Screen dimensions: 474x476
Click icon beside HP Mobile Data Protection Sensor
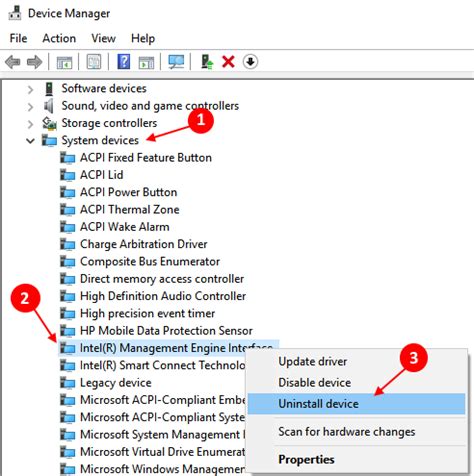(68, 331)
